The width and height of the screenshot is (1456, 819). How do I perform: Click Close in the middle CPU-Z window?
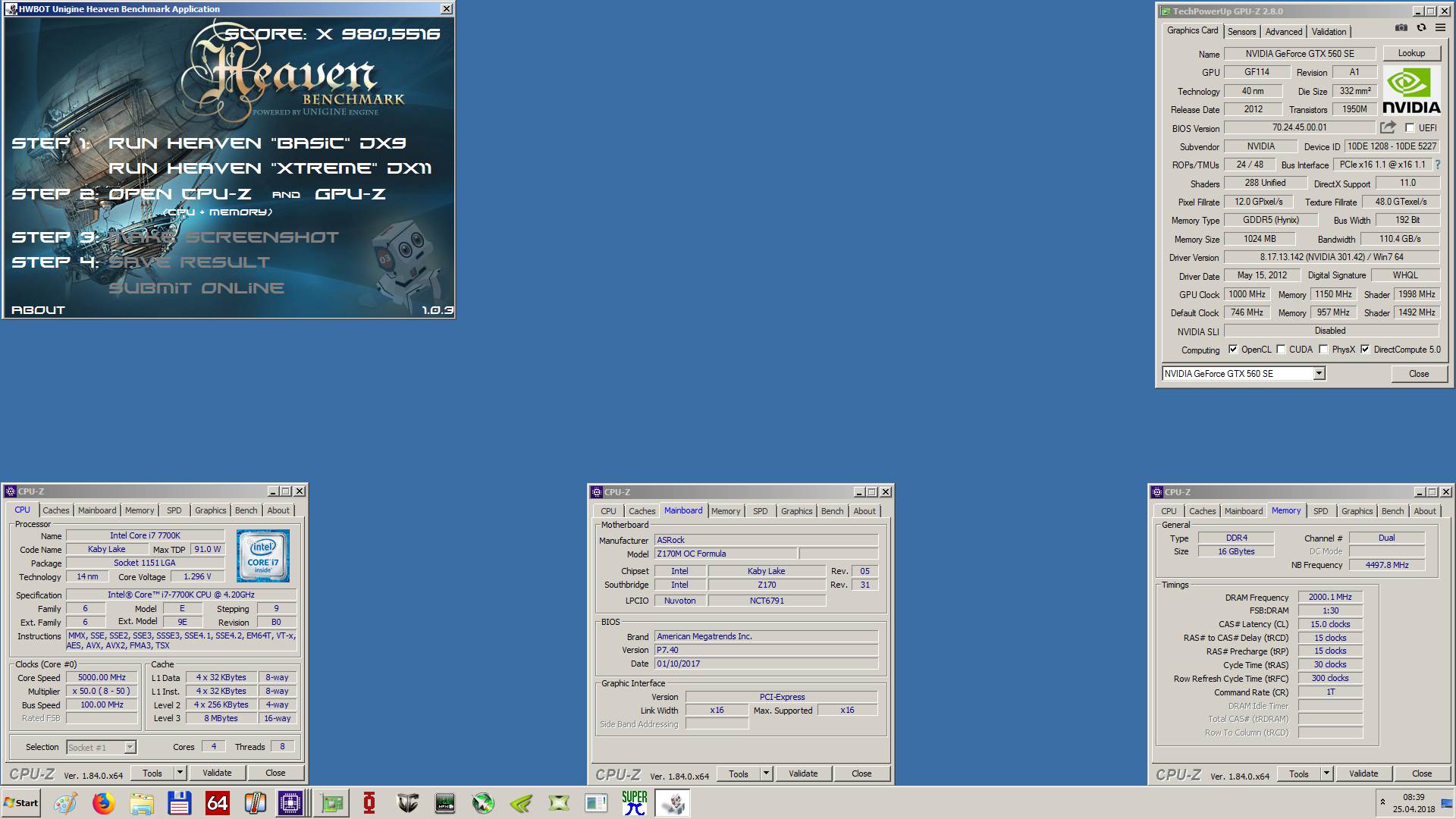coord(861,773)
